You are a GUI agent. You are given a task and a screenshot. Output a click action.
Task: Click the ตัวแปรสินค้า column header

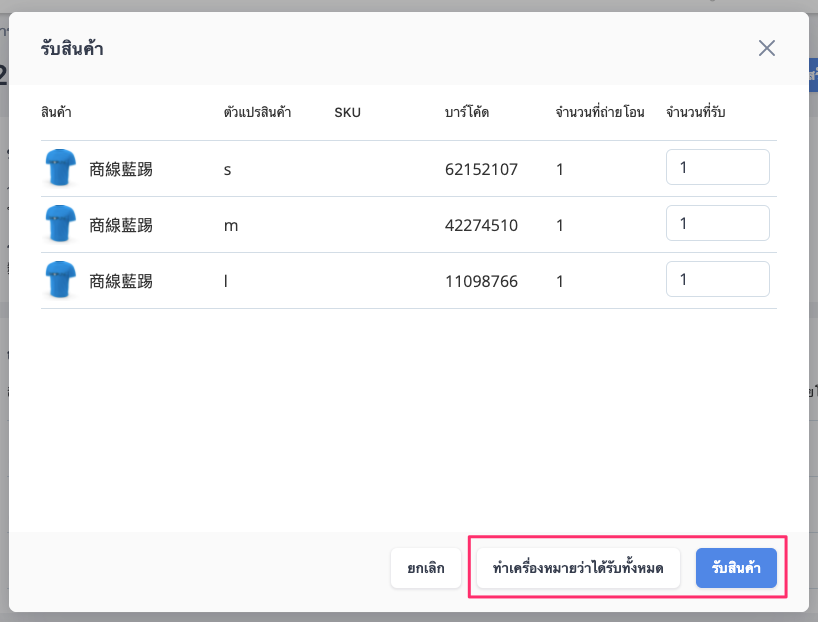point(257,112)
